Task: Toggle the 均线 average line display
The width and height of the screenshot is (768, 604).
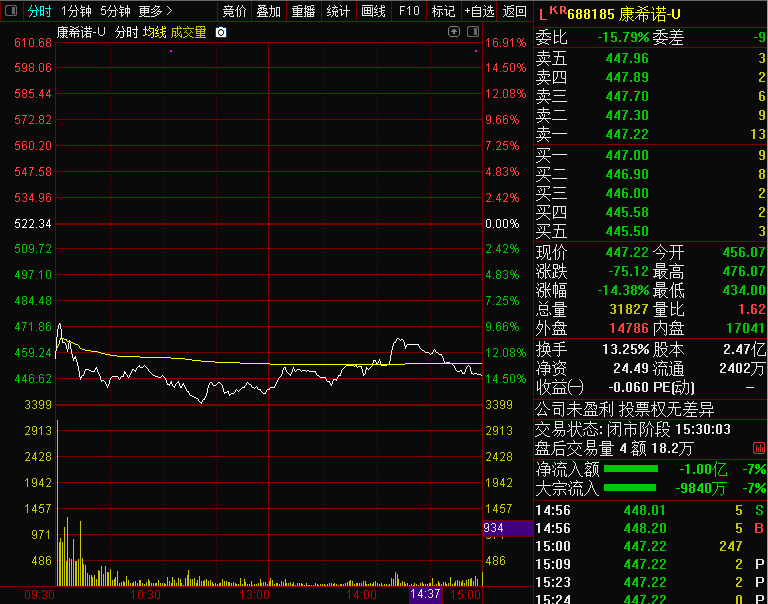Action: (154, 32)
